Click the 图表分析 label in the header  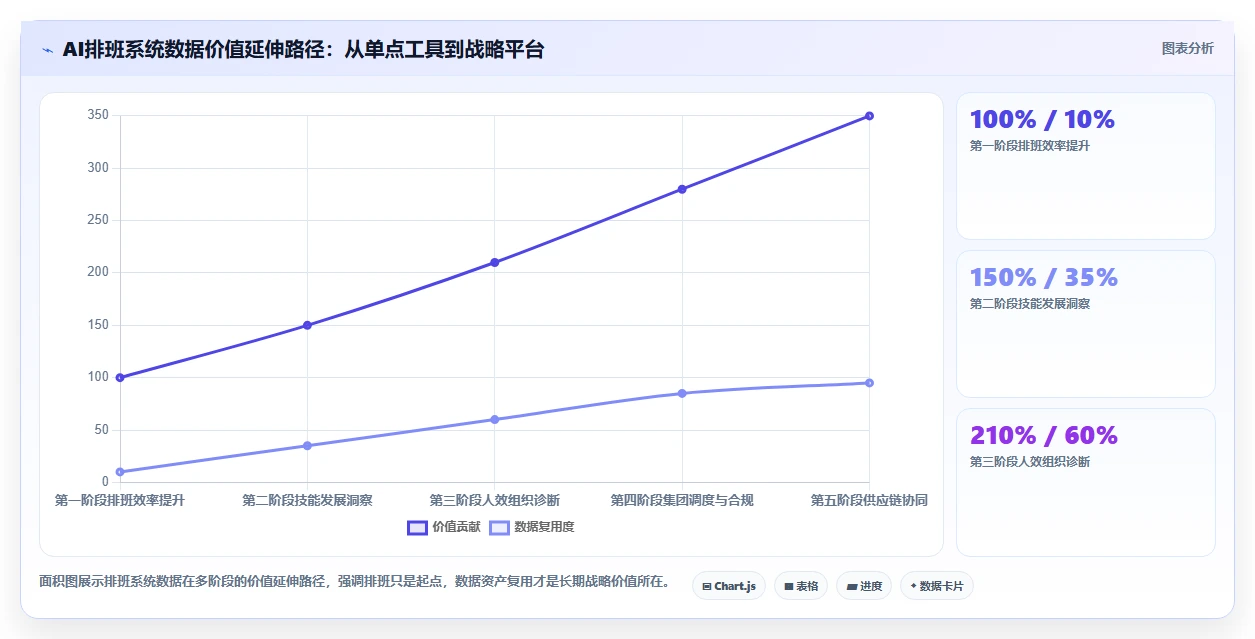(x=1188, y=48)
